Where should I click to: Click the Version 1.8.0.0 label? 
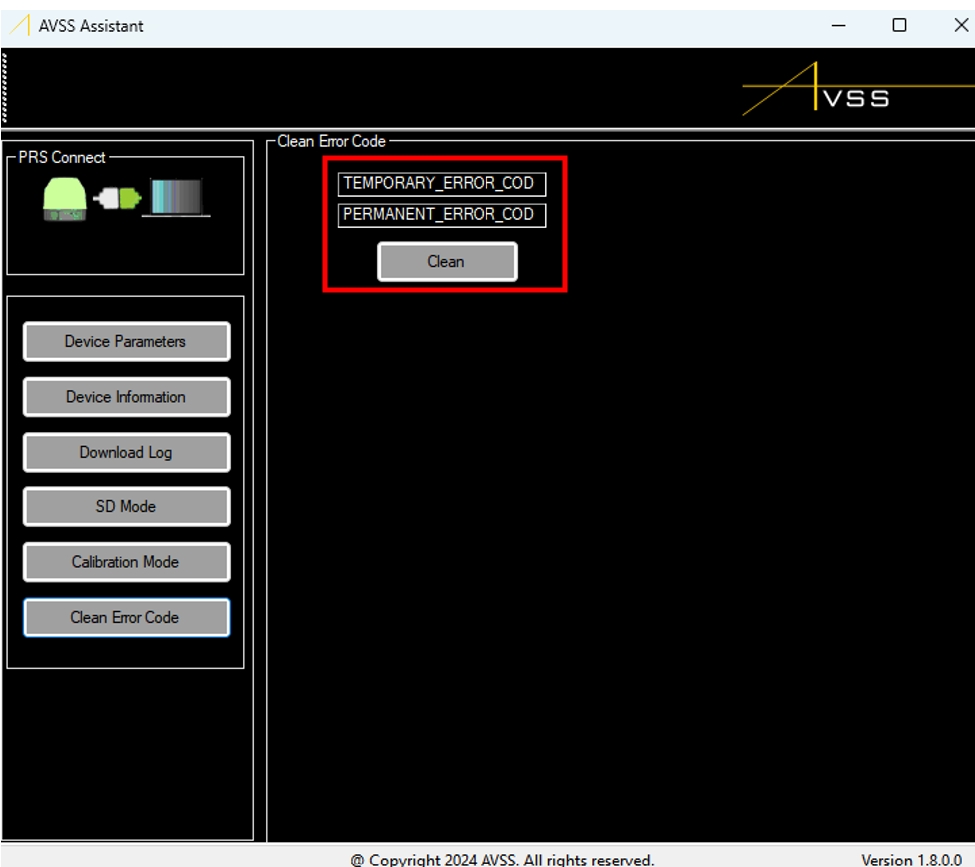pos(911,859)
